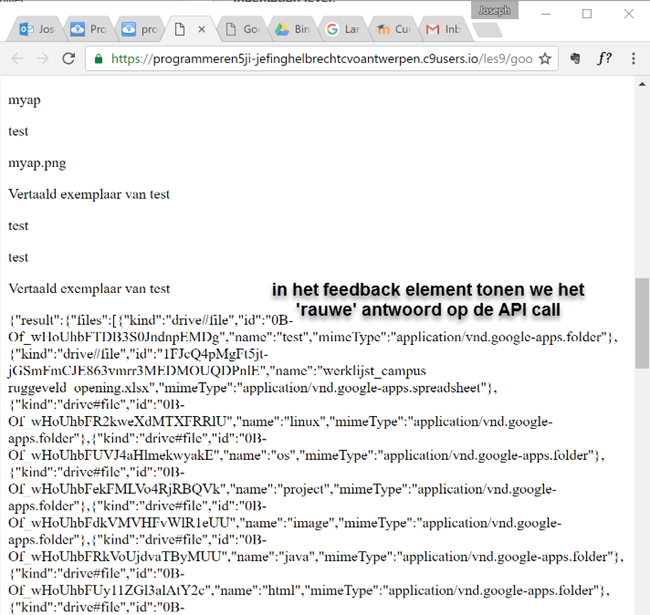Viewport: 650px width, 615px height.
Task: Click the scrollbar up arrow
Action: click(642, 85)
